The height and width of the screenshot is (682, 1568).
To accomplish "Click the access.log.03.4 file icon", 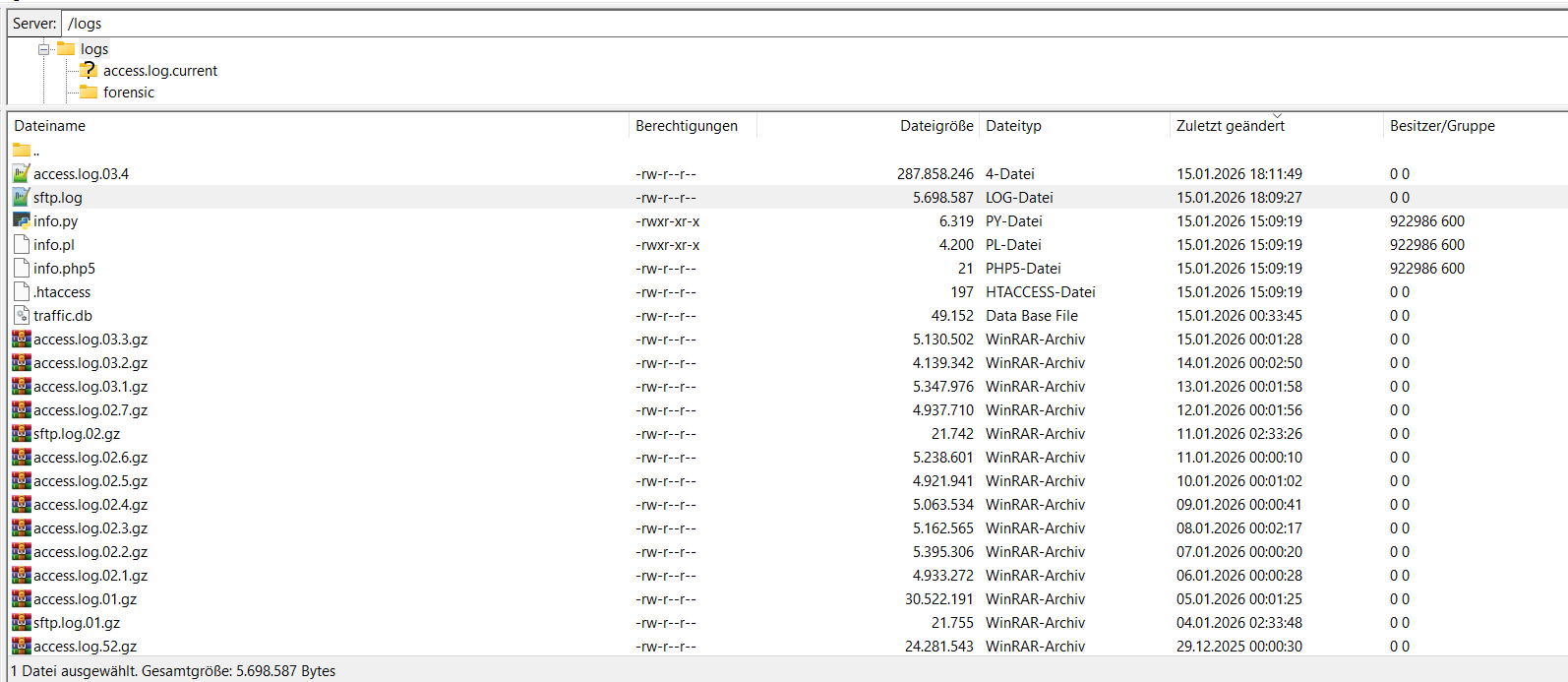I will click(x=22, y=174).
